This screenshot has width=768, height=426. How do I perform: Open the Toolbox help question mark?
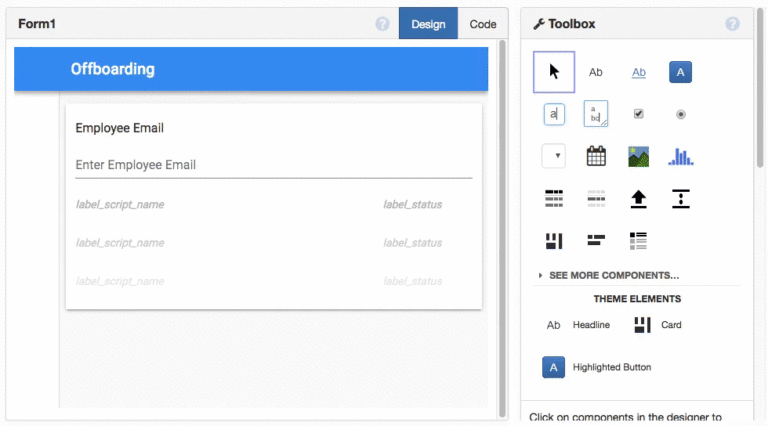(732, 24)
